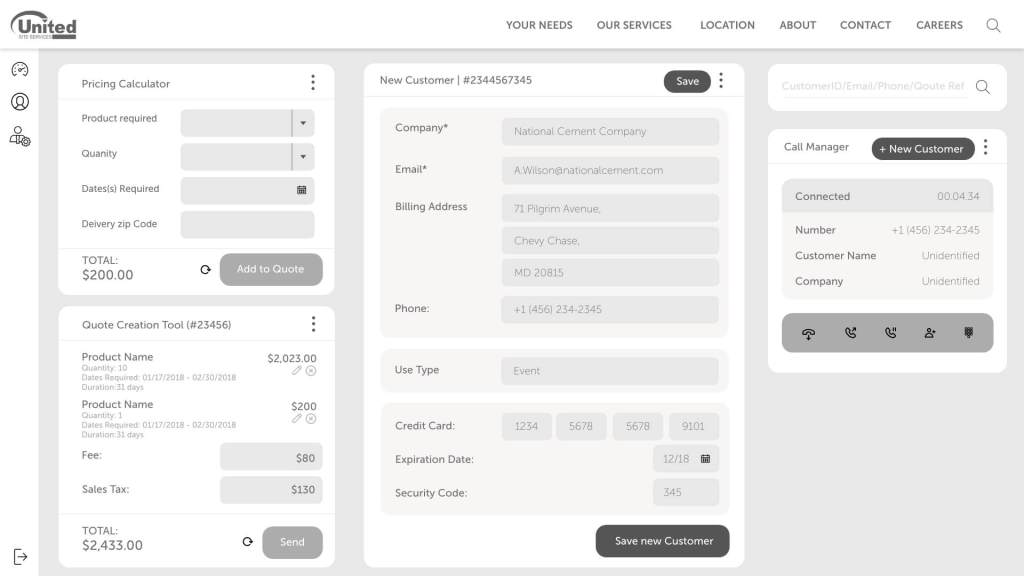
Task: Edit the $2,023.00 product with pencil icon
Action: [296, 371]
